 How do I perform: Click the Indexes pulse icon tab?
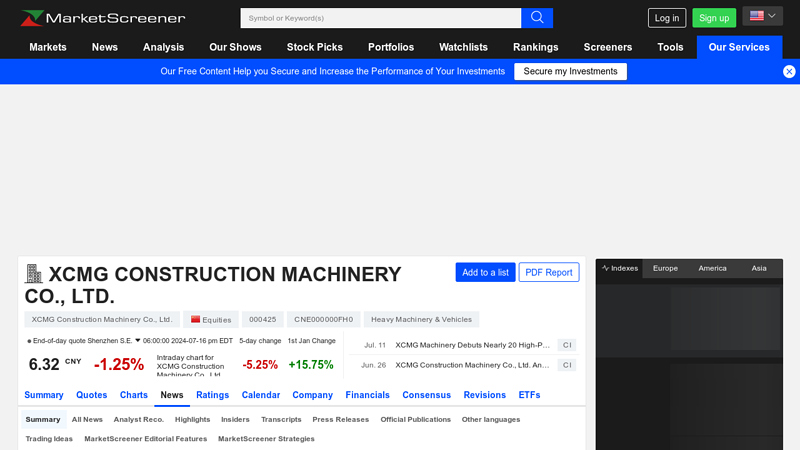[x=619, y=268]
